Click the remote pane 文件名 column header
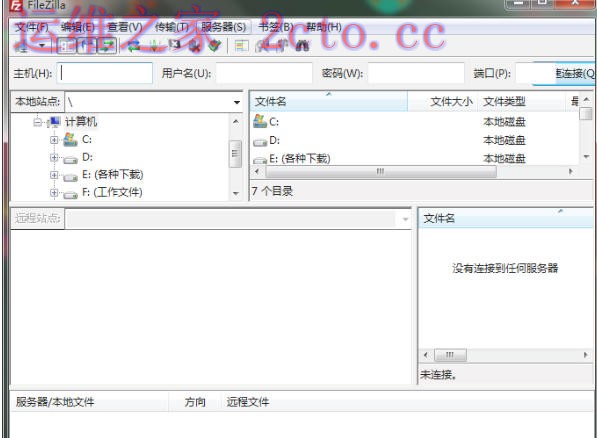This screenshot has height=438, width=597. click(x=506, y=219)
